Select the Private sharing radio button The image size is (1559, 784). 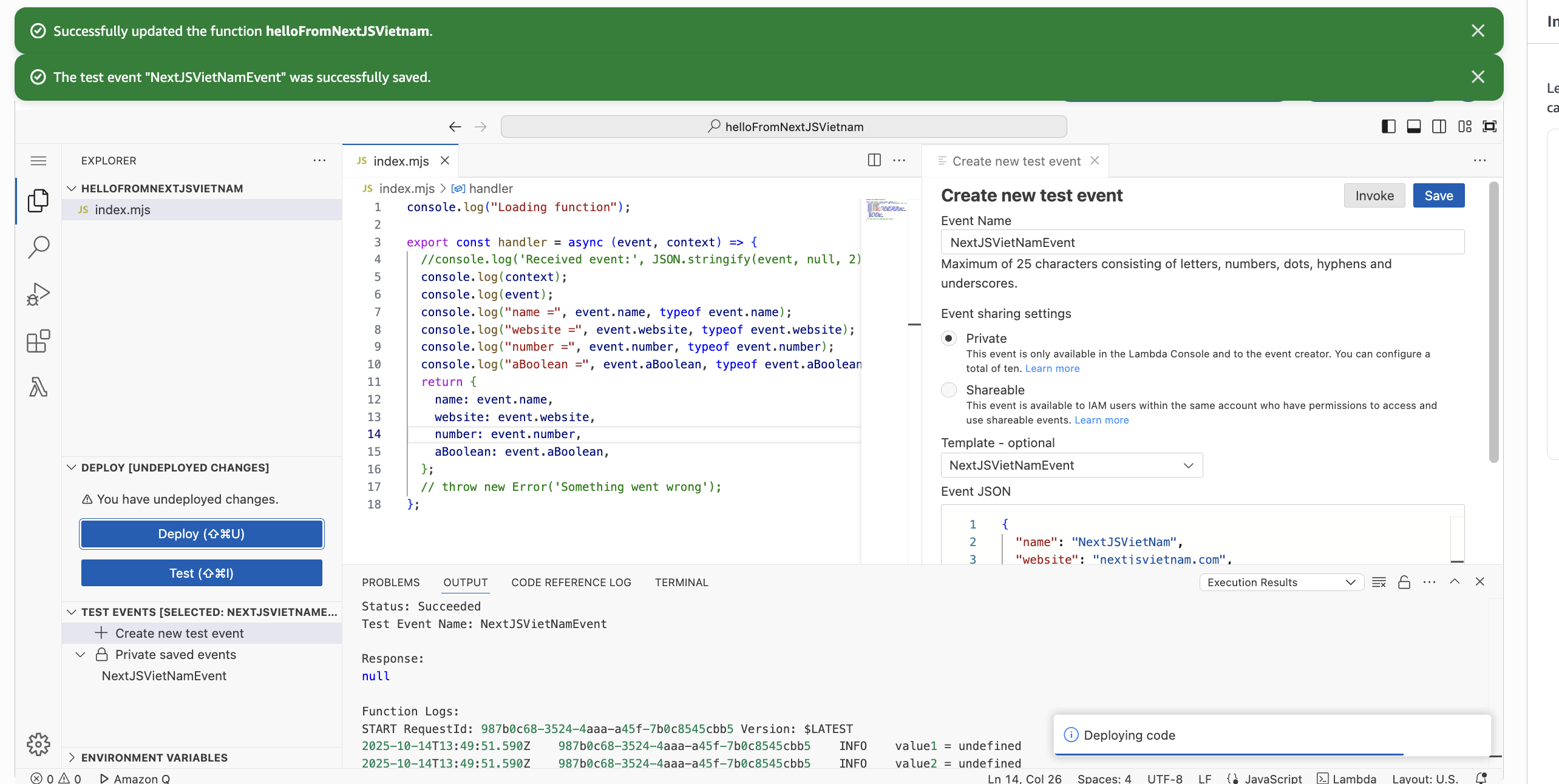[x=949, y=338]
